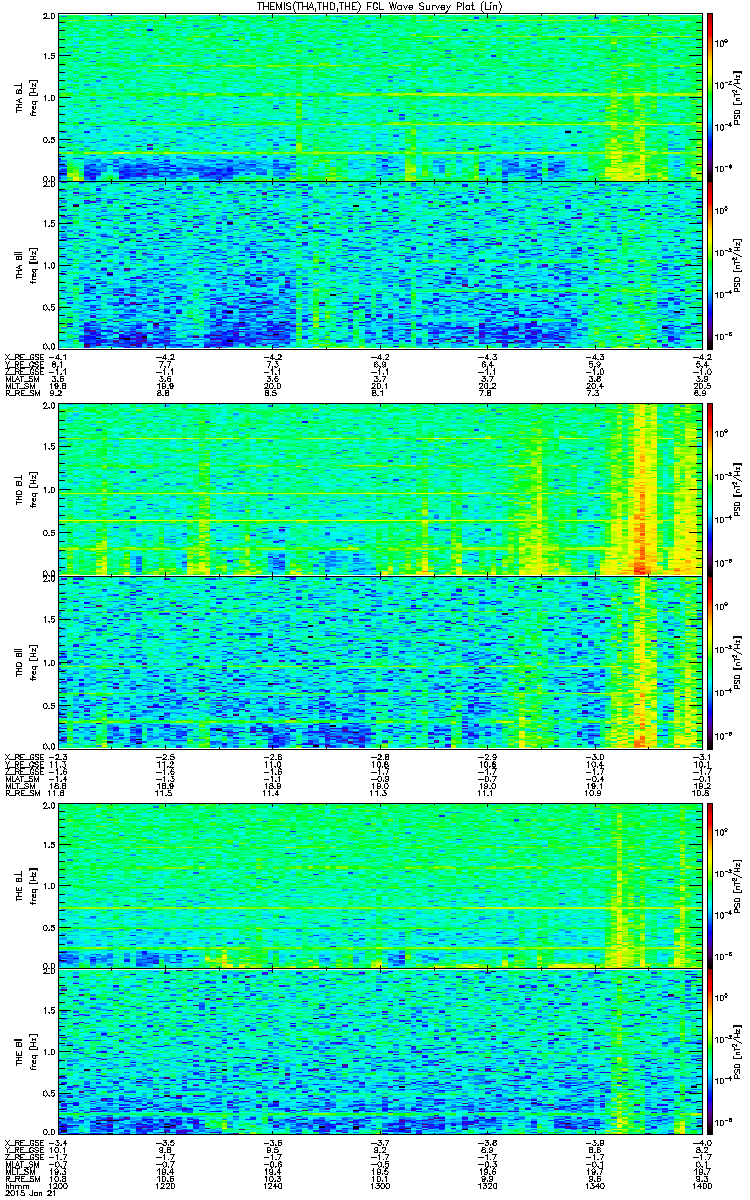This screenshot has height=1200, width=750.
Task: Click the PSD color bar beside the THE B-perp panel
Action: tap(710, 884)
